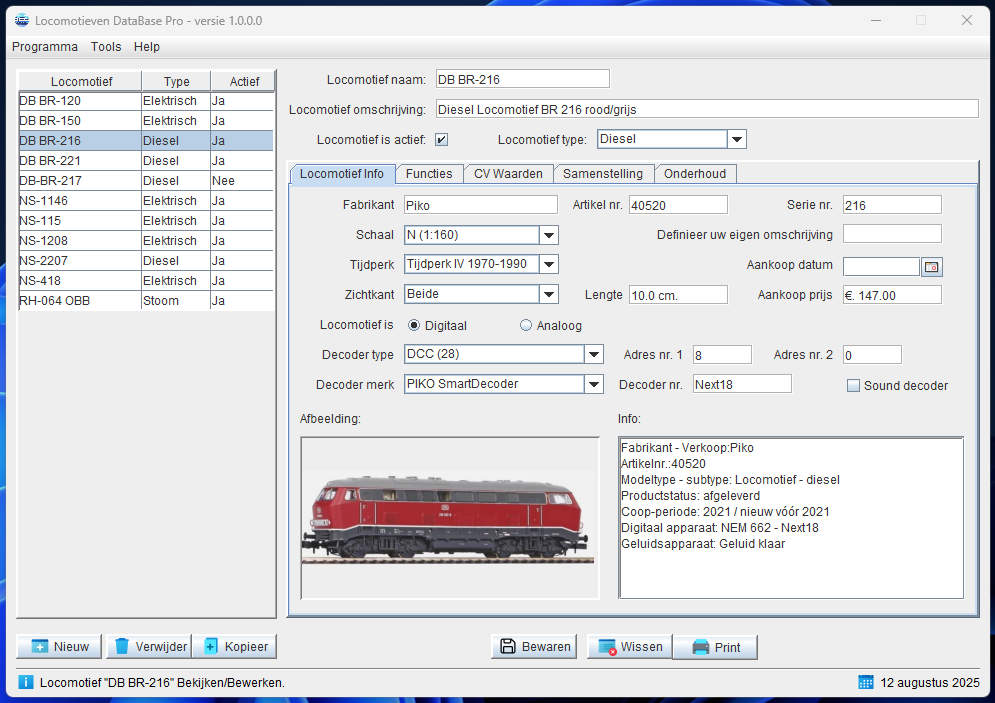
Task: Click the Stoom type cell
Action: [175, 301]
